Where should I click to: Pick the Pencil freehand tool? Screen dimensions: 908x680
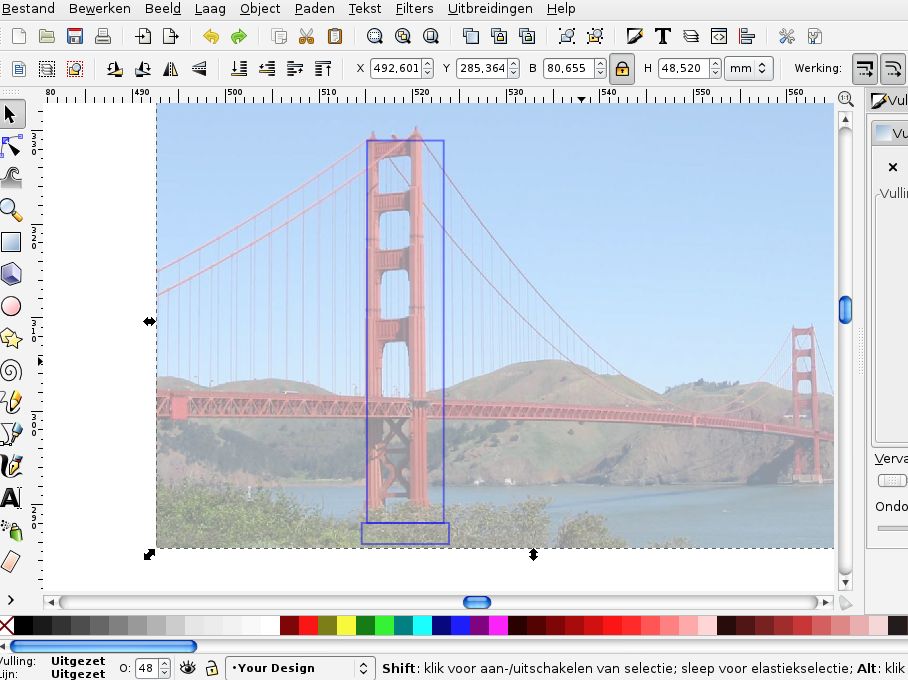pyautogui.click(x=11, y=402)
